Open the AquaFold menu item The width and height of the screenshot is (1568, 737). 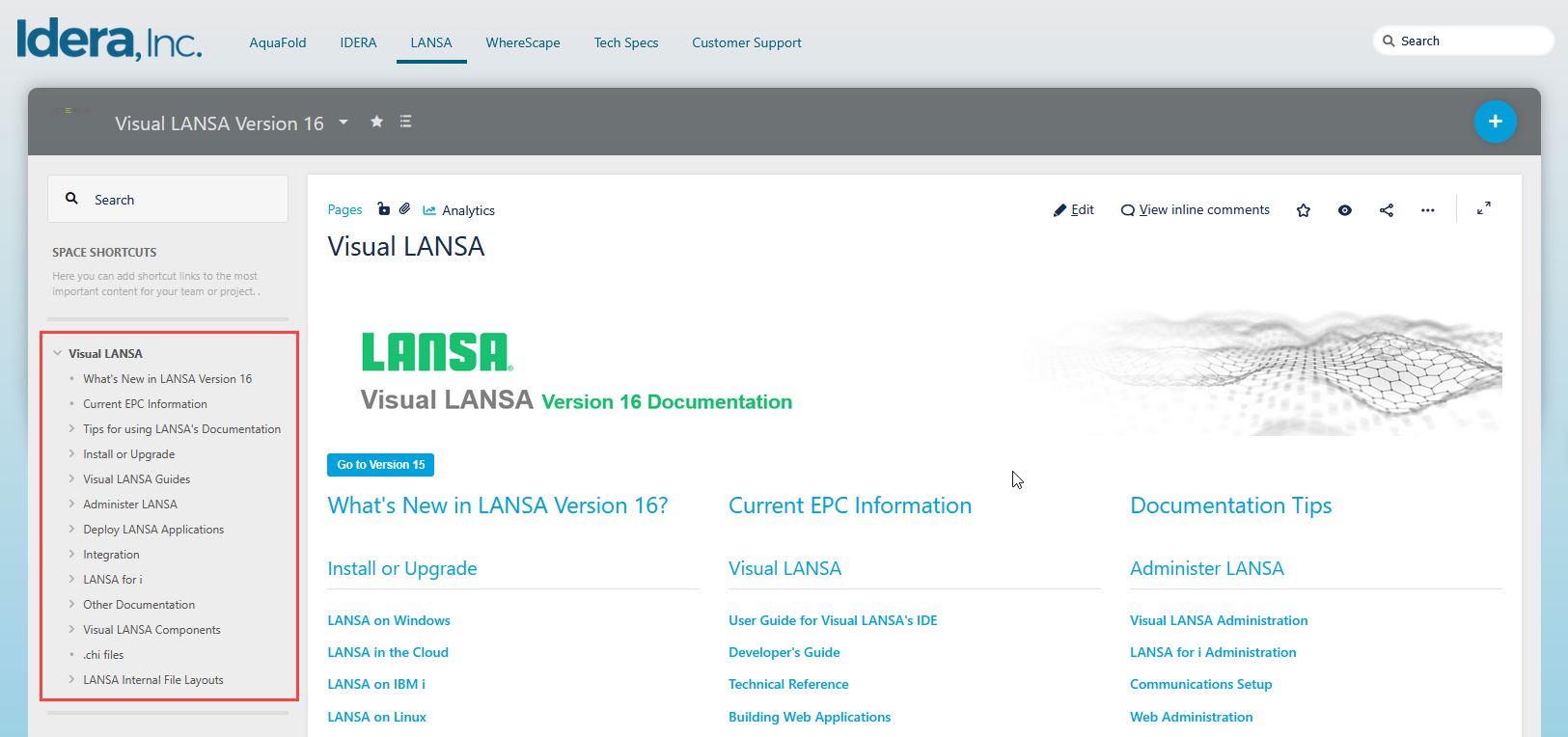point(278,42)
